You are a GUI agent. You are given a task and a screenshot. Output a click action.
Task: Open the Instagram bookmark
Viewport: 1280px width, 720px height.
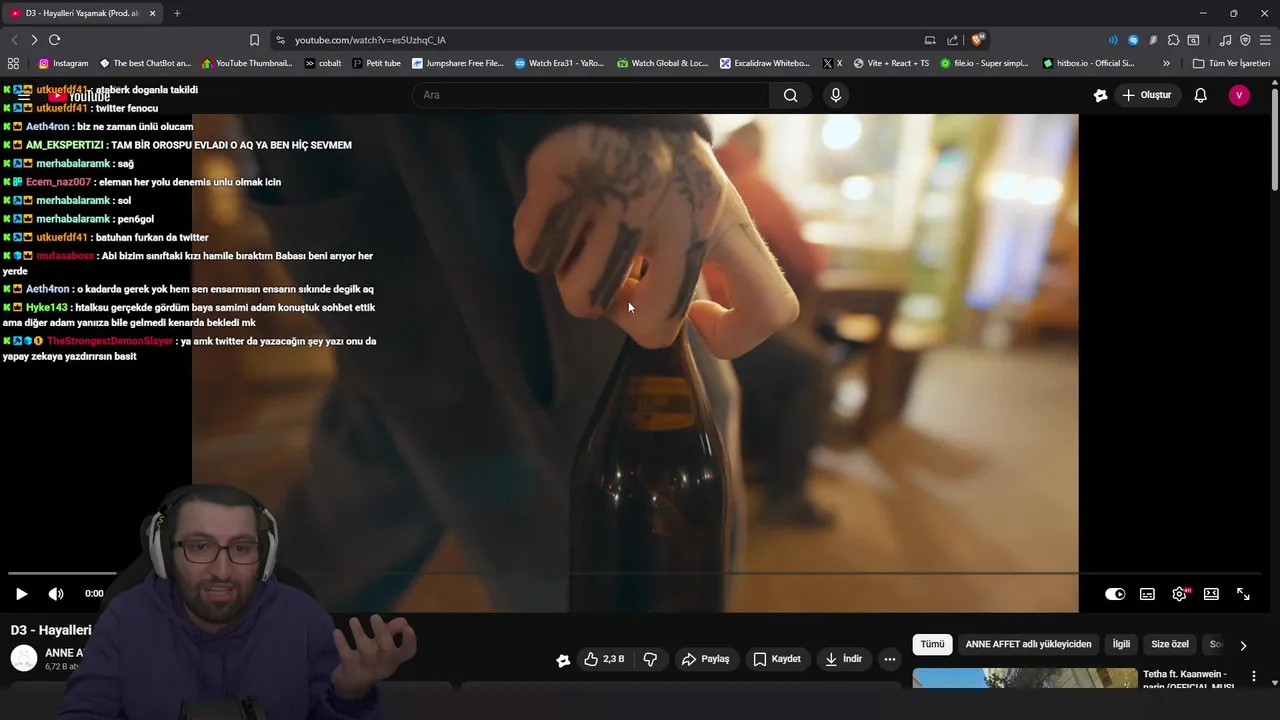coord(63,63)
